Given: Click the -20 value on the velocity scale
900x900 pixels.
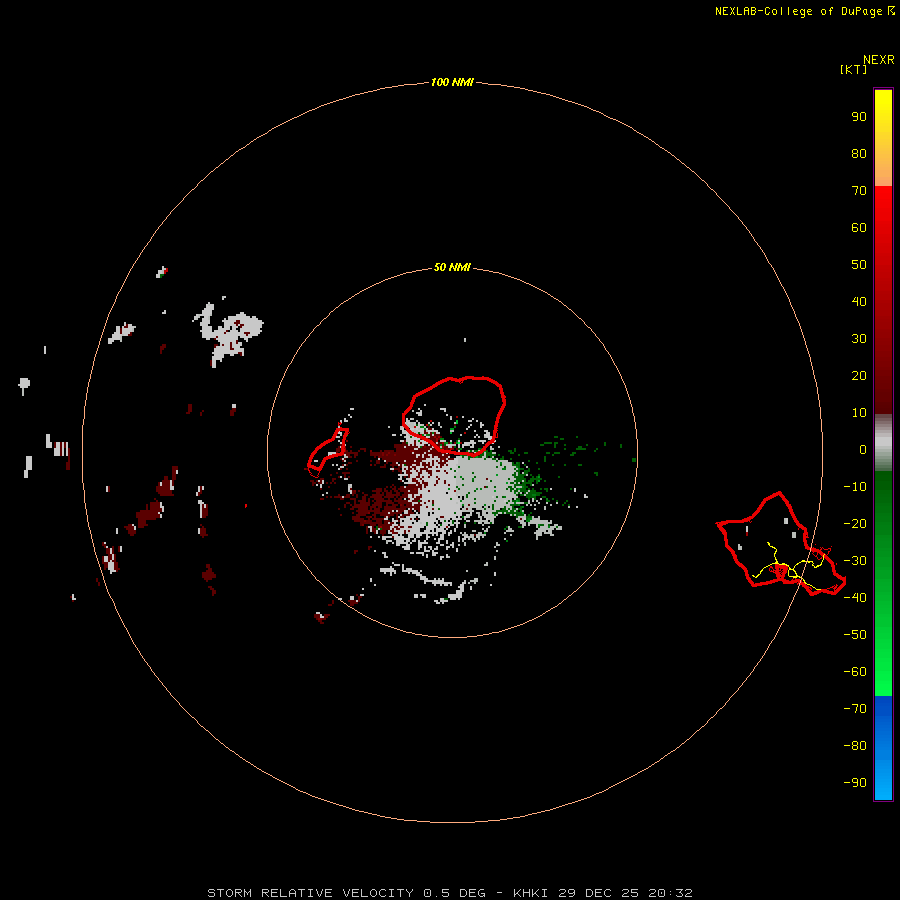Looking at the screenshot, I should click(x=855, y=523).
